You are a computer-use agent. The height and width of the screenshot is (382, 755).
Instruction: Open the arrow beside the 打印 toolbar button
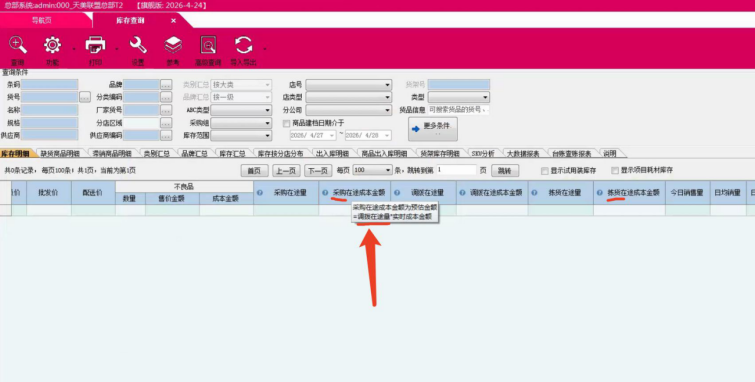click(x=116, y=49)
